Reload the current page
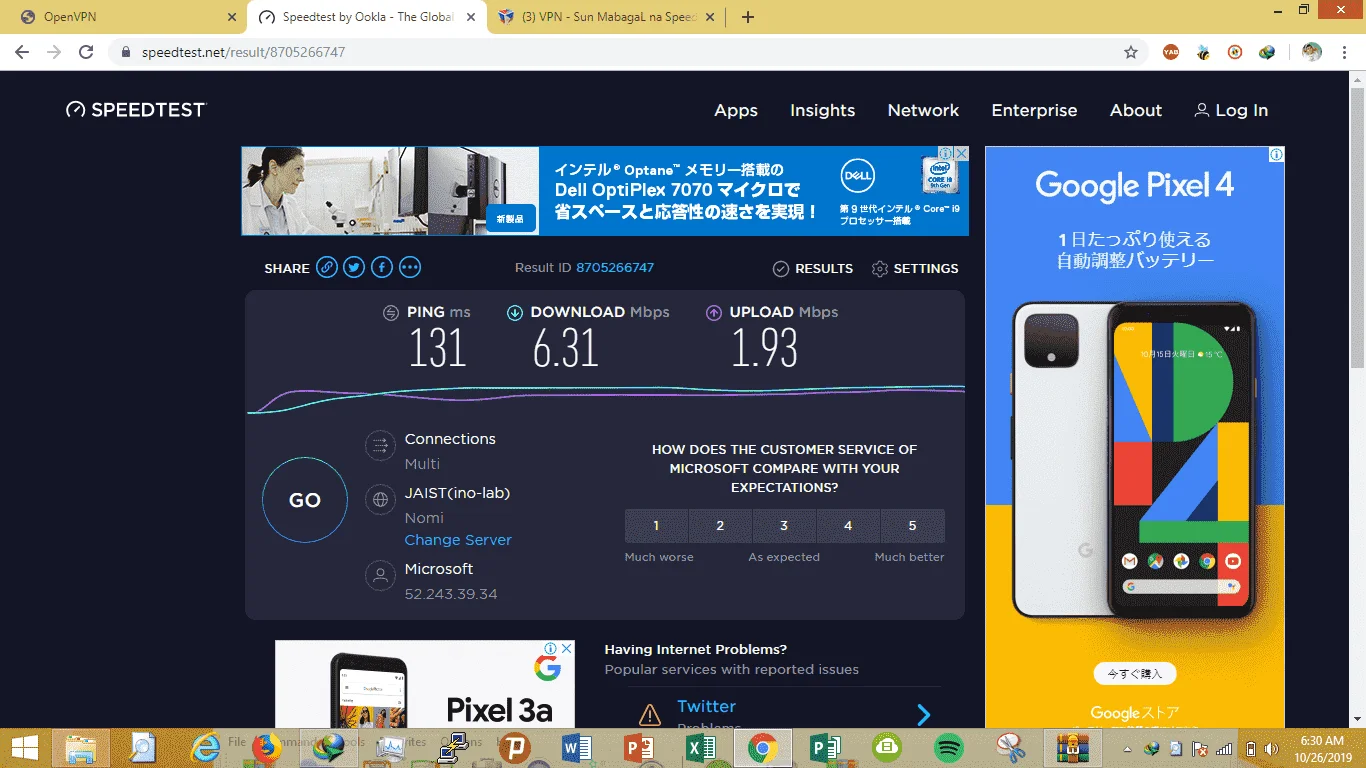Viewport: 1366px width, 768px height. 86,52
